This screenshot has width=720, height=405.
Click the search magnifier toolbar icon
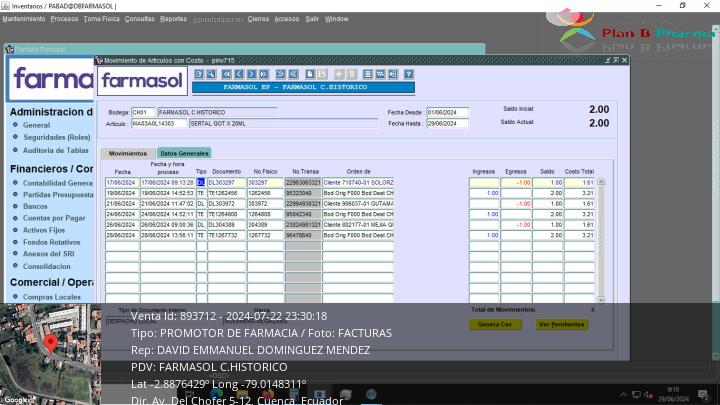tap(211, 74)
